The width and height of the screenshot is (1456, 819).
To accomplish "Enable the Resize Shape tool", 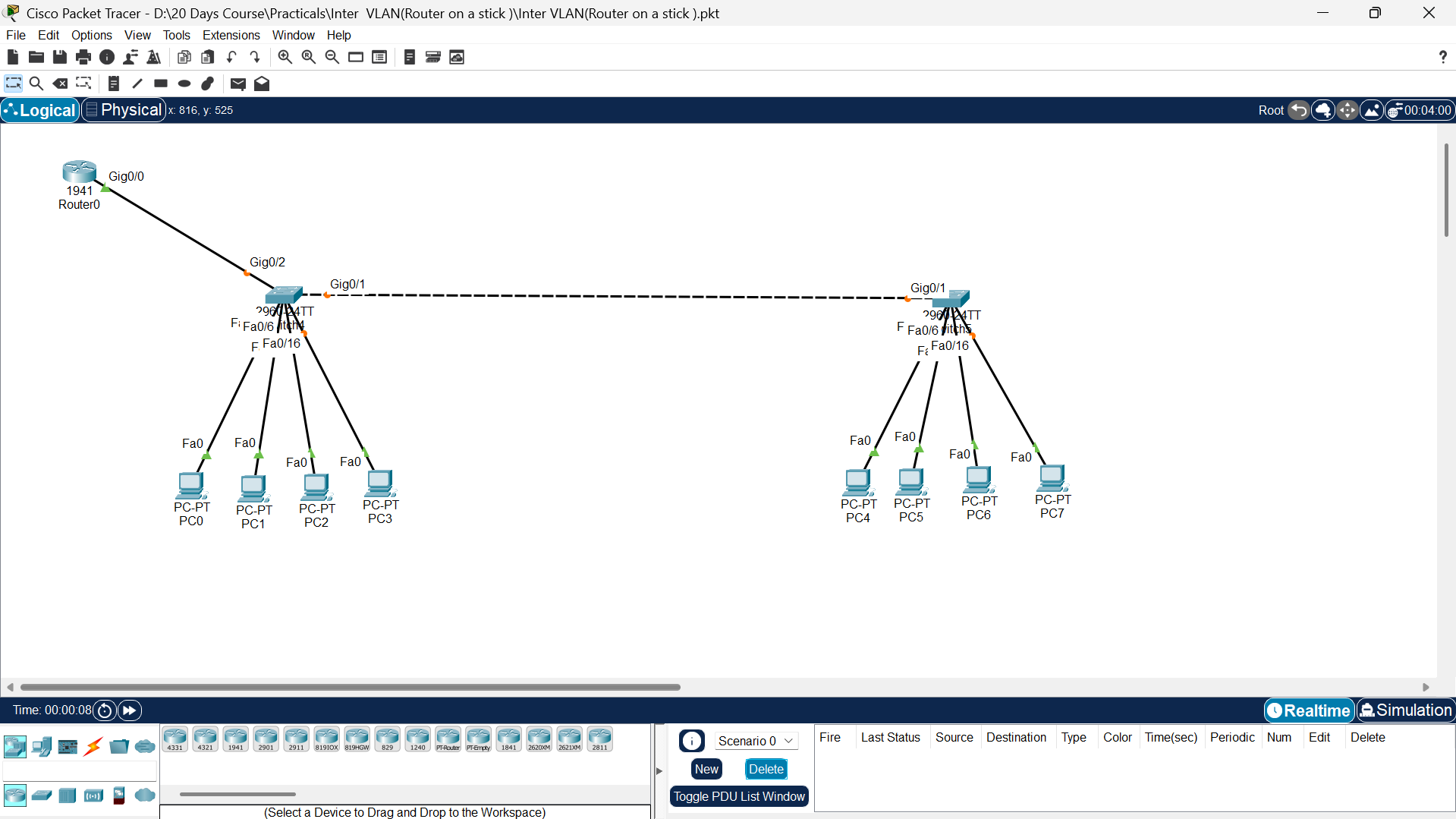I will point(83,83).
